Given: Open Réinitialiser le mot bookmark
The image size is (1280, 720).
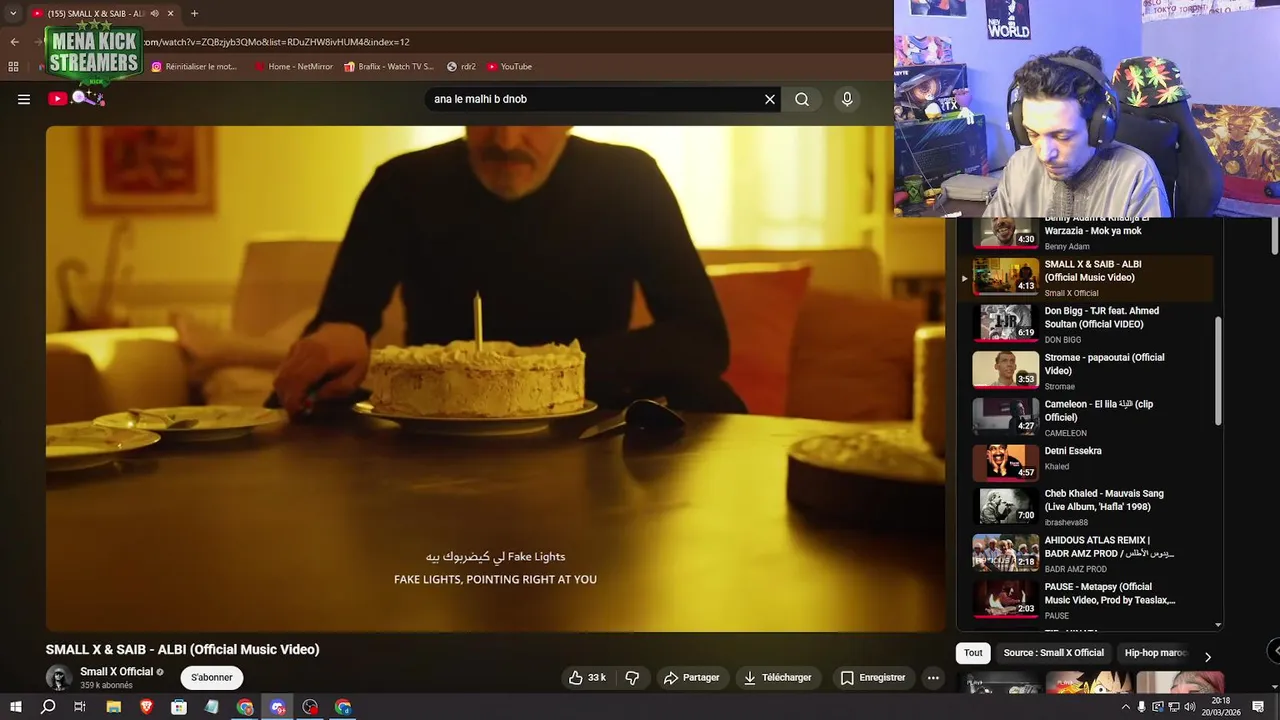Looking at the screenshot, I should click(x=194, y=67).
